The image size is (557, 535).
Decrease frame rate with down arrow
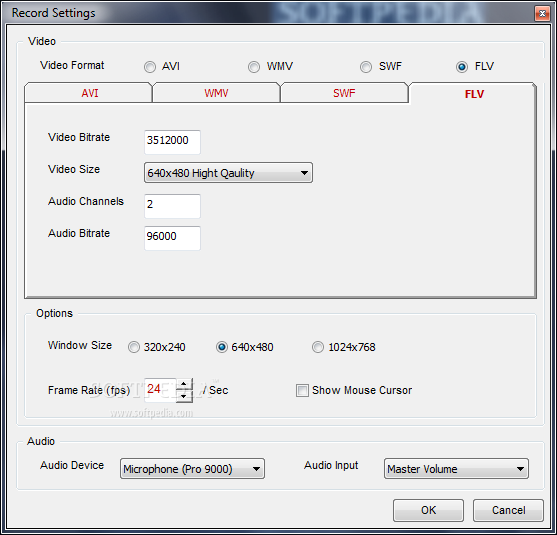(184, 396)
